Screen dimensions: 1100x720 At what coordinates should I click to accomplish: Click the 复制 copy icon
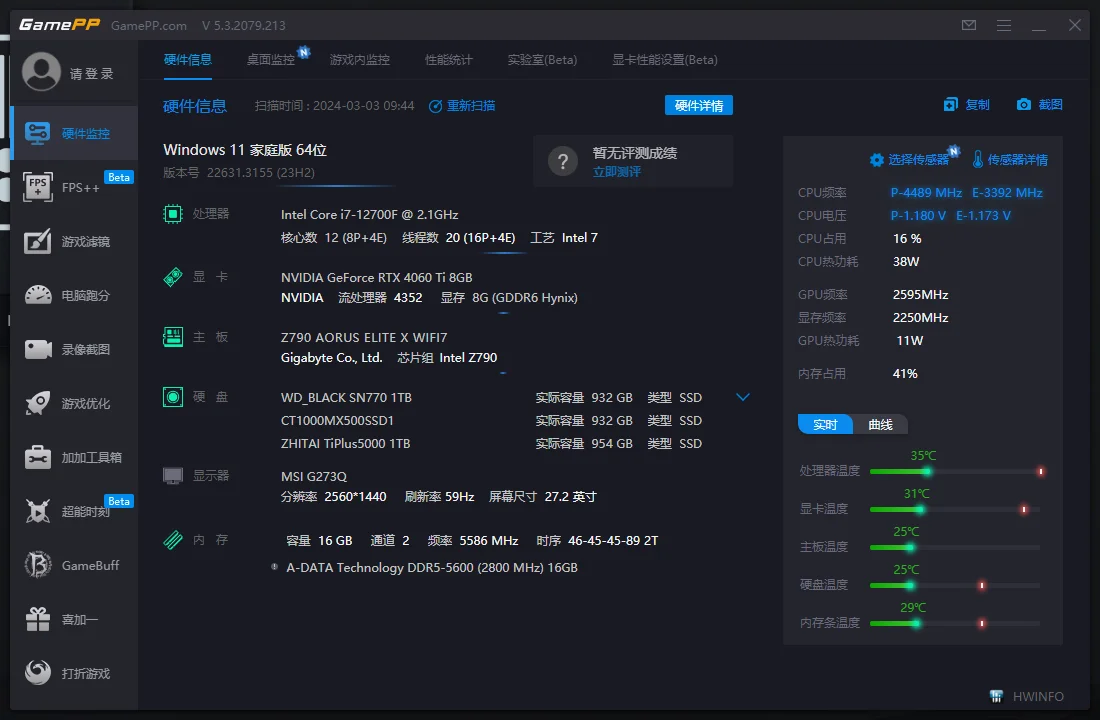[951, 105]
